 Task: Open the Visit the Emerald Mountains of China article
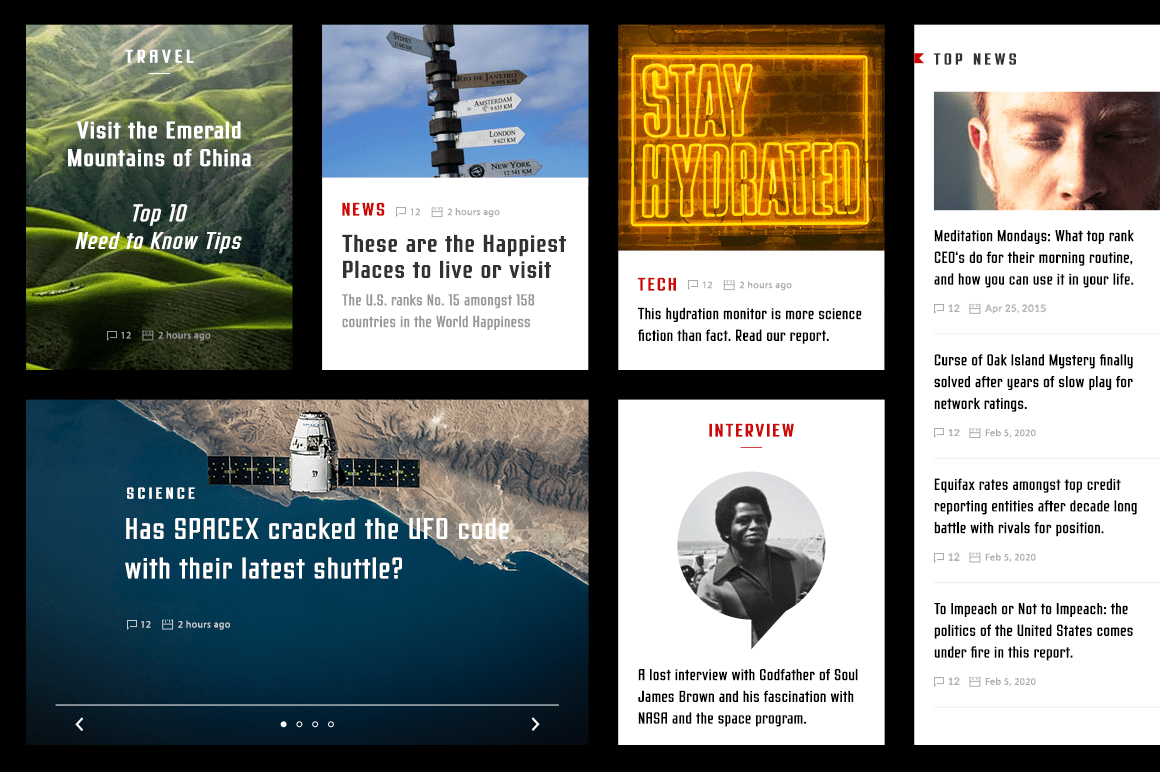tap(159, 144)
